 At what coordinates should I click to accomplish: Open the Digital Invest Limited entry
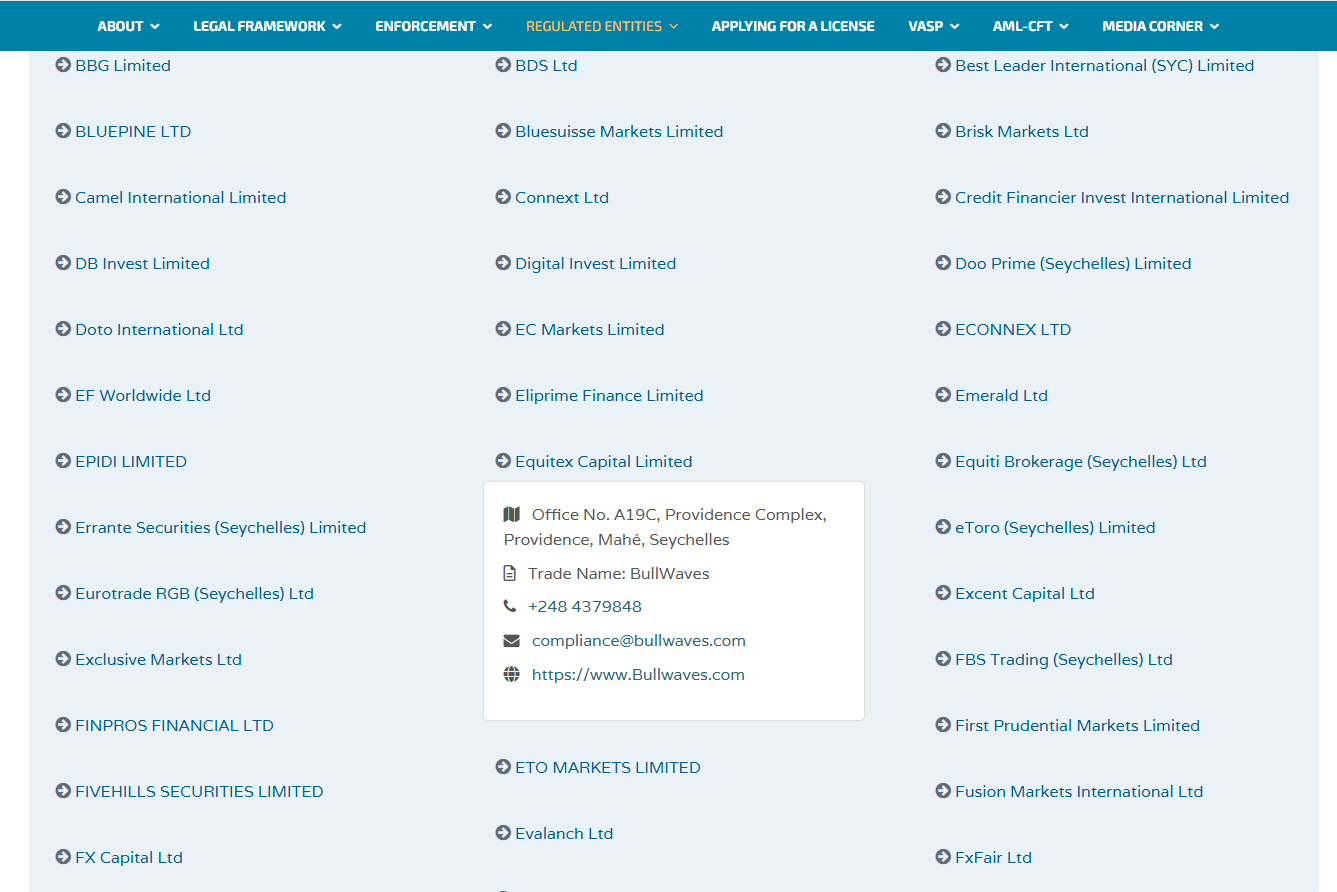pyautogui.click(x=596, y=263)
